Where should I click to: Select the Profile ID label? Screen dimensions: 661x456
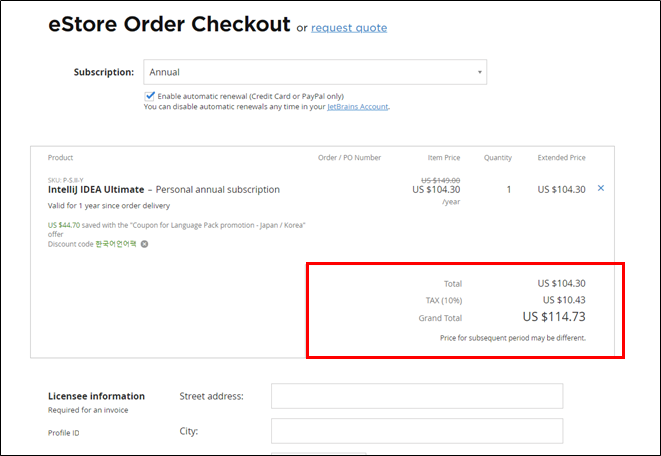[x=63, y=433]
